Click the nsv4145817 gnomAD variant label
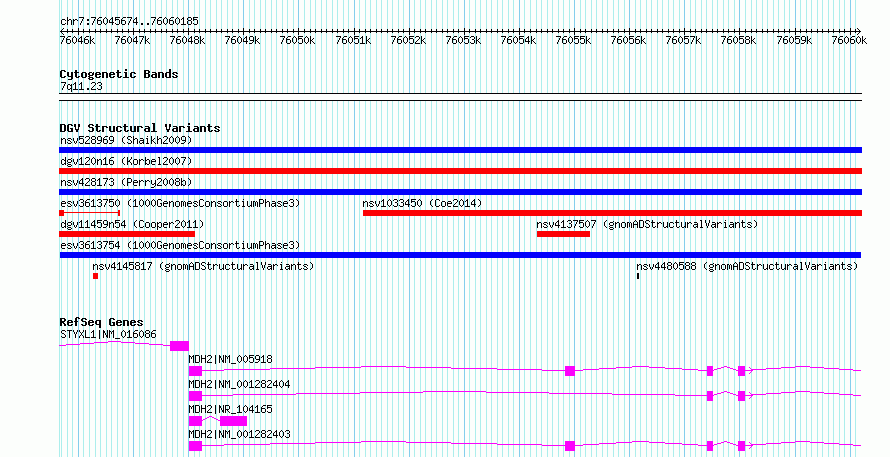 203,266
